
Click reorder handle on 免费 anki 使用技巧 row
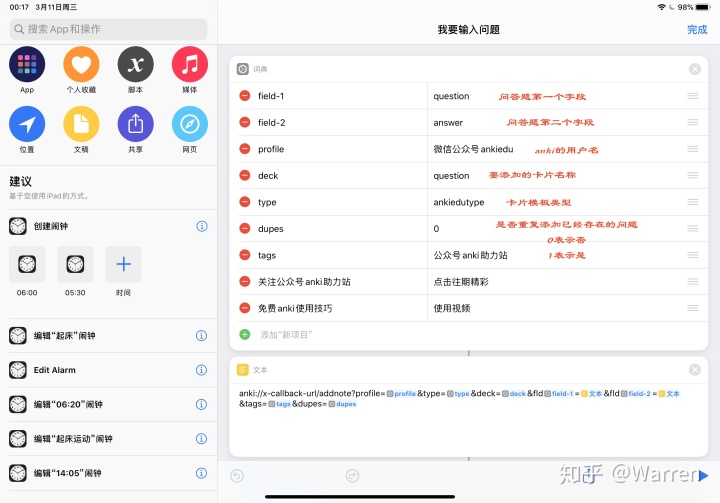point(693,308)
